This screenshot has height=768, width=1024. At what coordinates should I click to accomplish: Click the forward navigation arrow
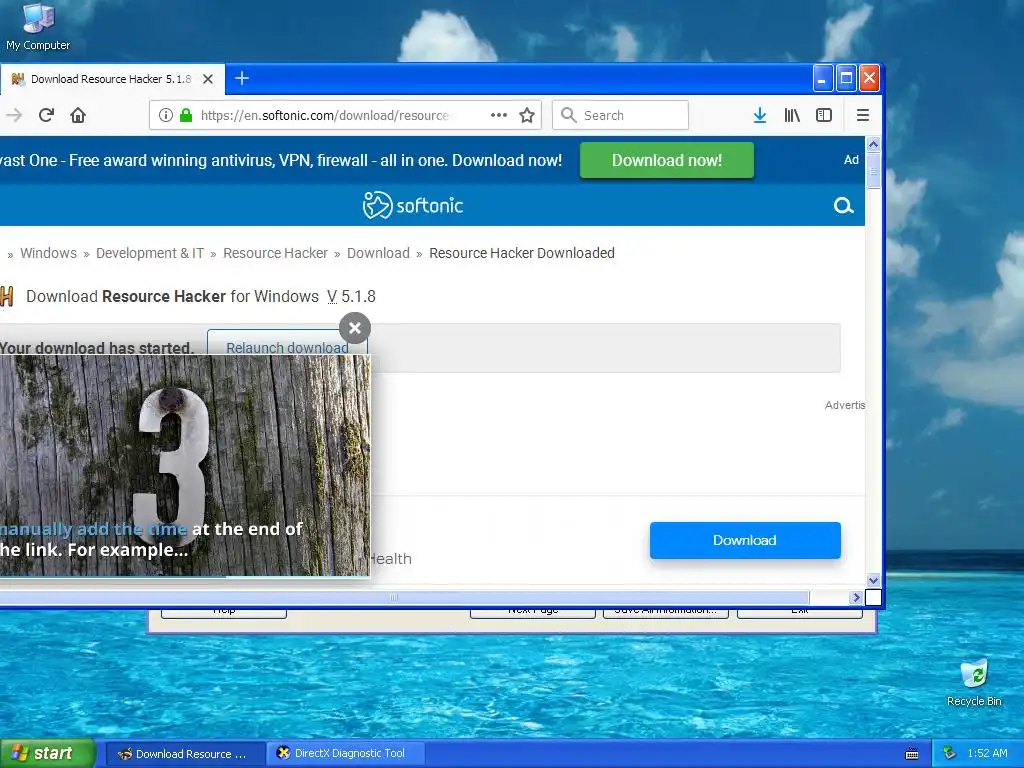[14, 116]
